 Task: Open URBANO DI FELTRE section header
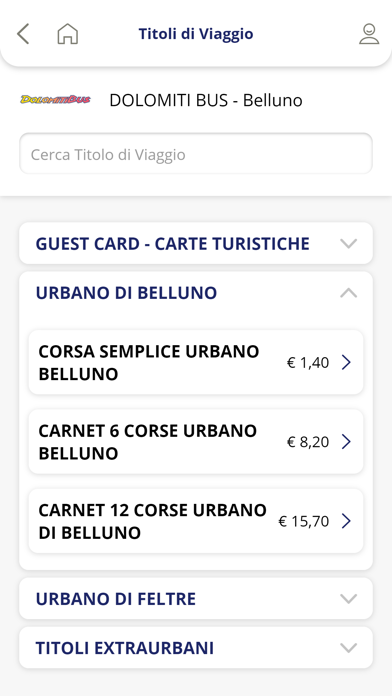pyautogui.click(x=196, y=599)
